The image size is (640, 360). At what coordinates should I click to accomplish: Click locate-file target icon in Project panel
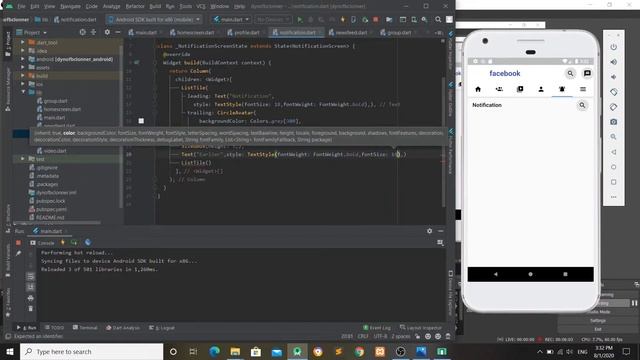[82, 32]
